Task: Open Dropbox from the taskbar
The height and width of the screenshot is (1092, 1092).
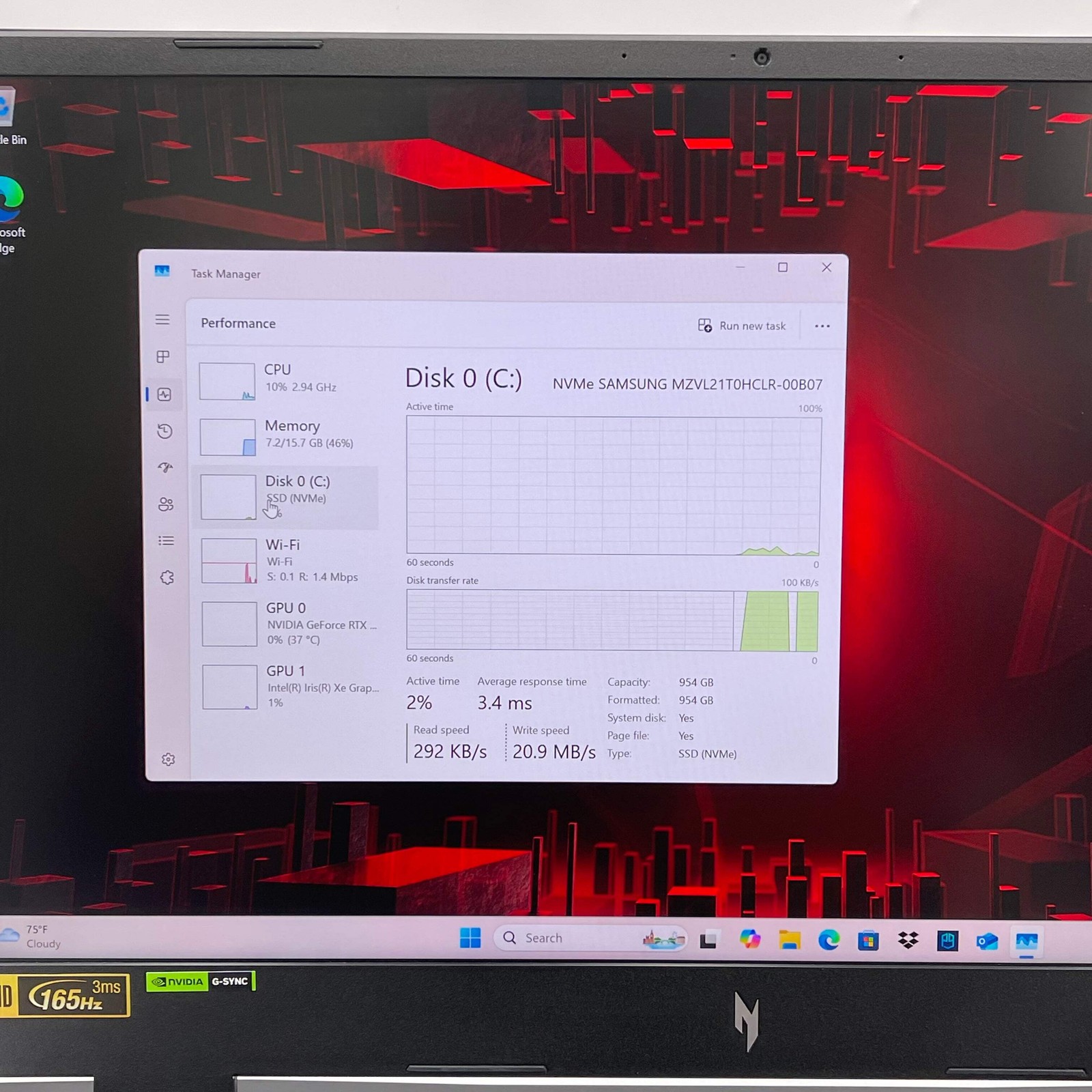Action: 908,941
